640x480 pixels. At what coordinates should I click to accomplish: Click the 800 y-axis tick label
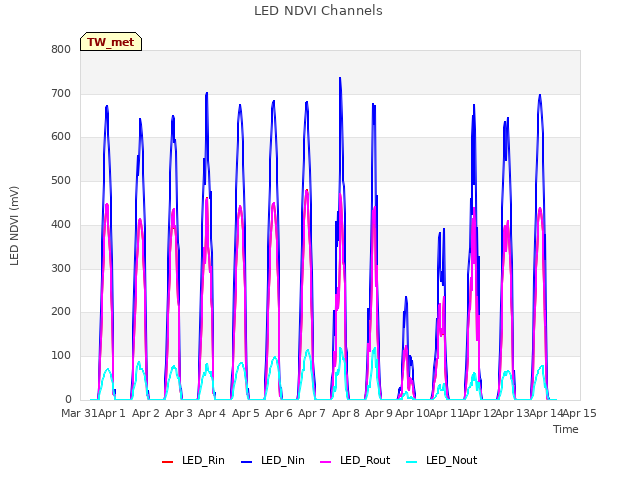pos(61,49)
